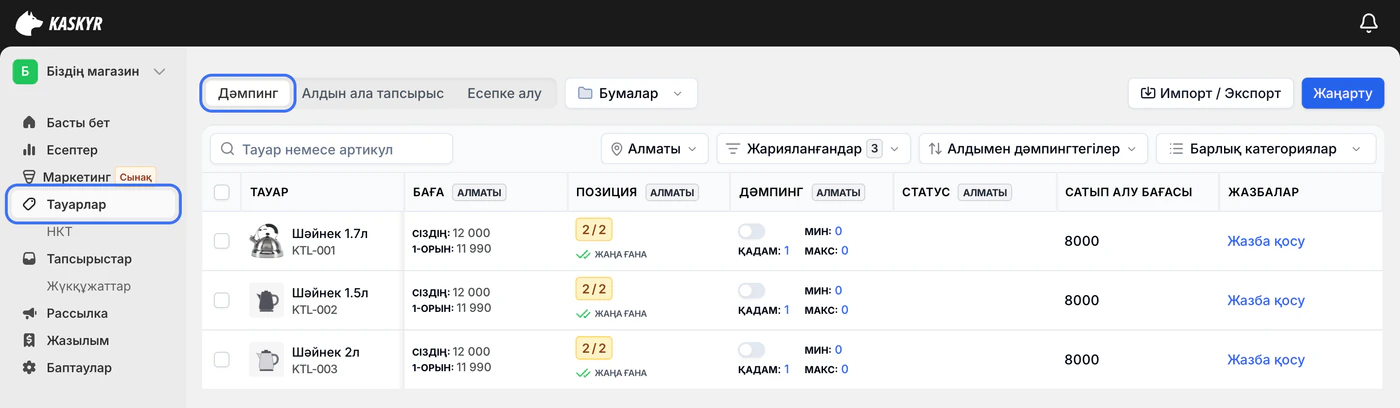
Task: Click МИН value 0 for KTL-002
Action: [838, 290]
